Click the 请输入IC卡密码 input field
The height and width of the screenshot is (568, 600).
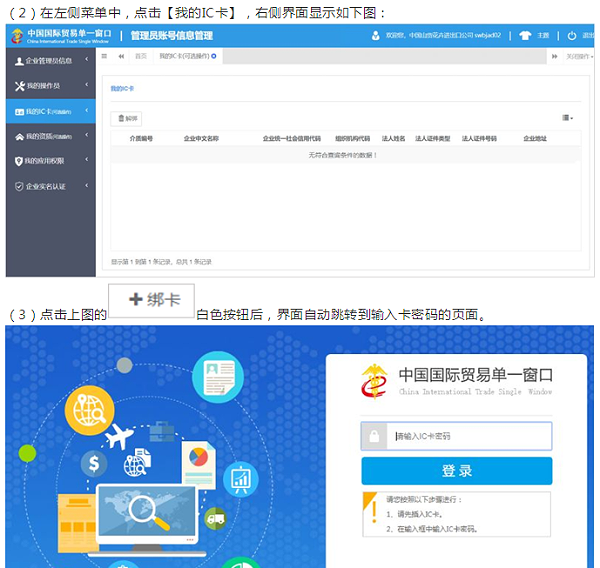click(468, 436)
